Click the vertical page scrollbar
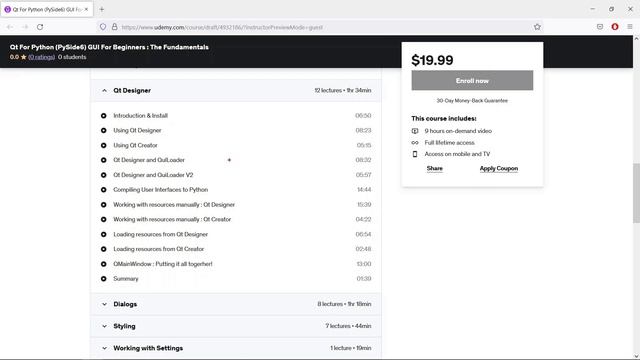Screen dimensions: 640x360 pos(636,193)
